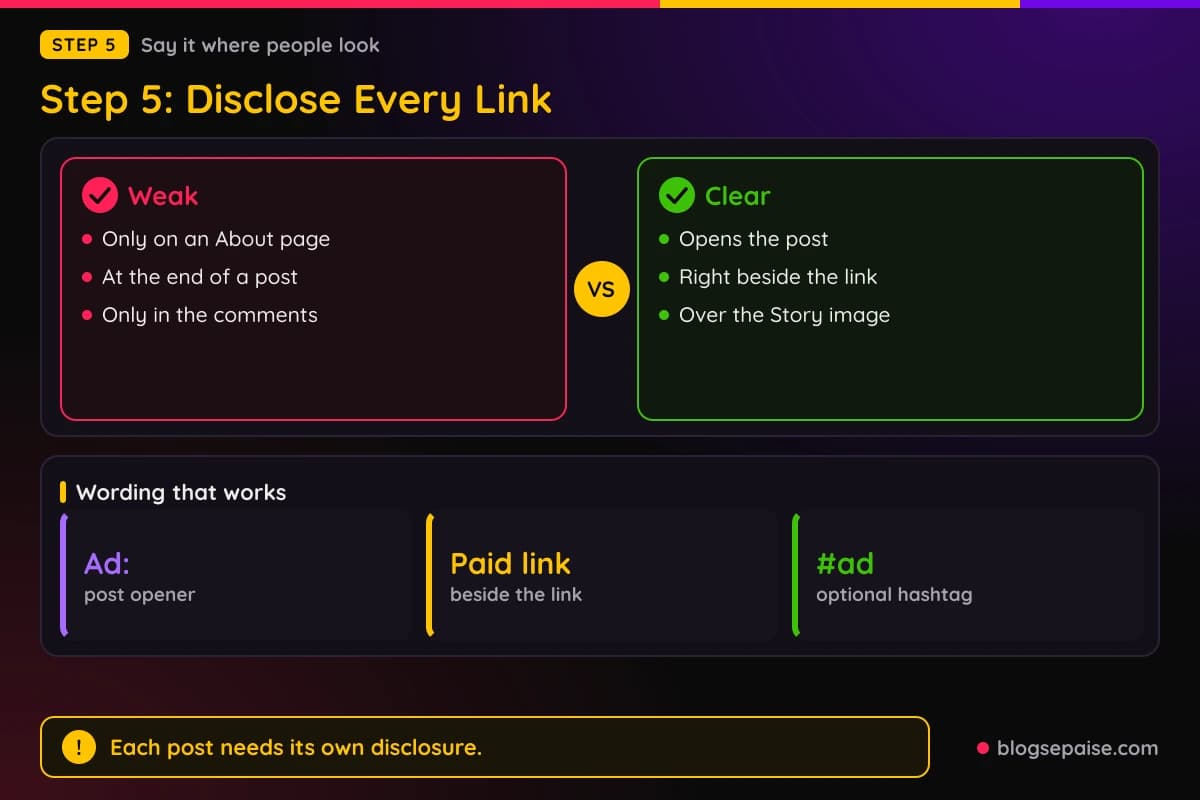Click 'Opens the post' bullet
The height and width of the screenshot is (800, 1200).
(x=754, y=239)
